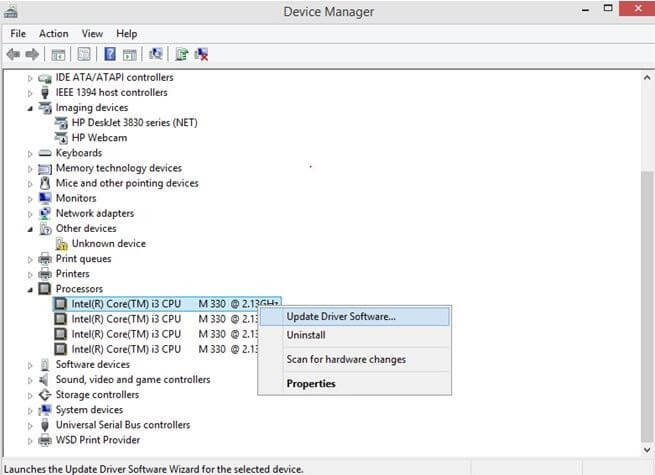
Task: Select the Printers category label
Action: click(73, 274)
